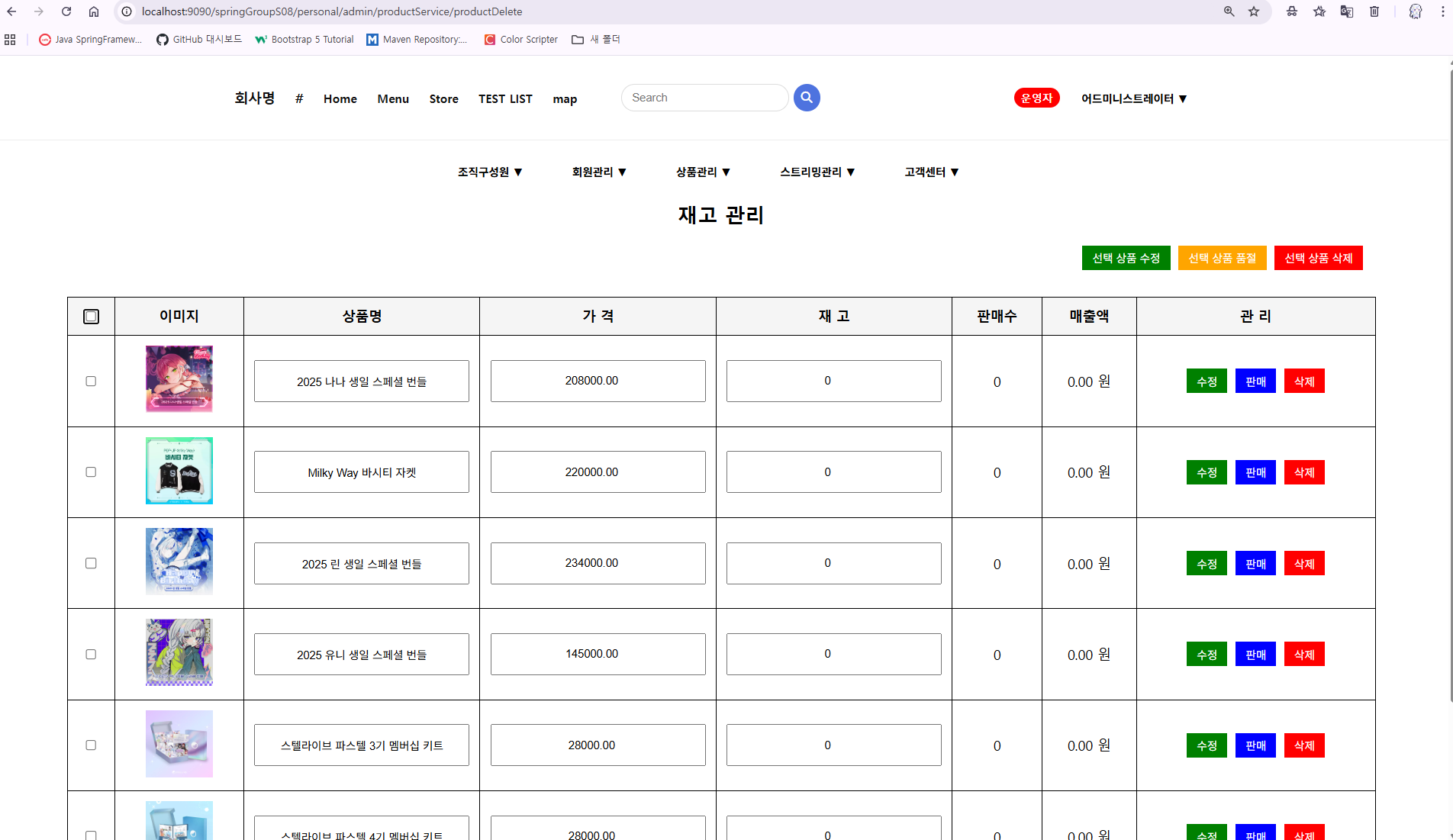Expand the 회원관리 dropdown menu

(599, 172)
